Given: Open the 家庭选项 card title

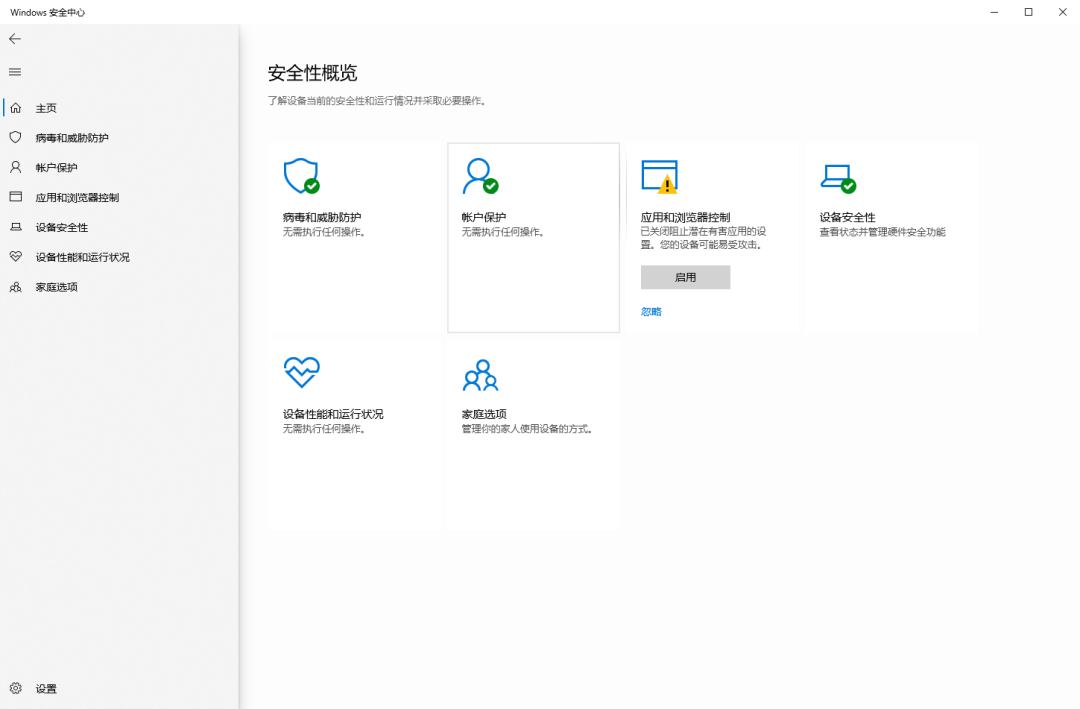Looking at the screenshot, I should tap(484, 414).
